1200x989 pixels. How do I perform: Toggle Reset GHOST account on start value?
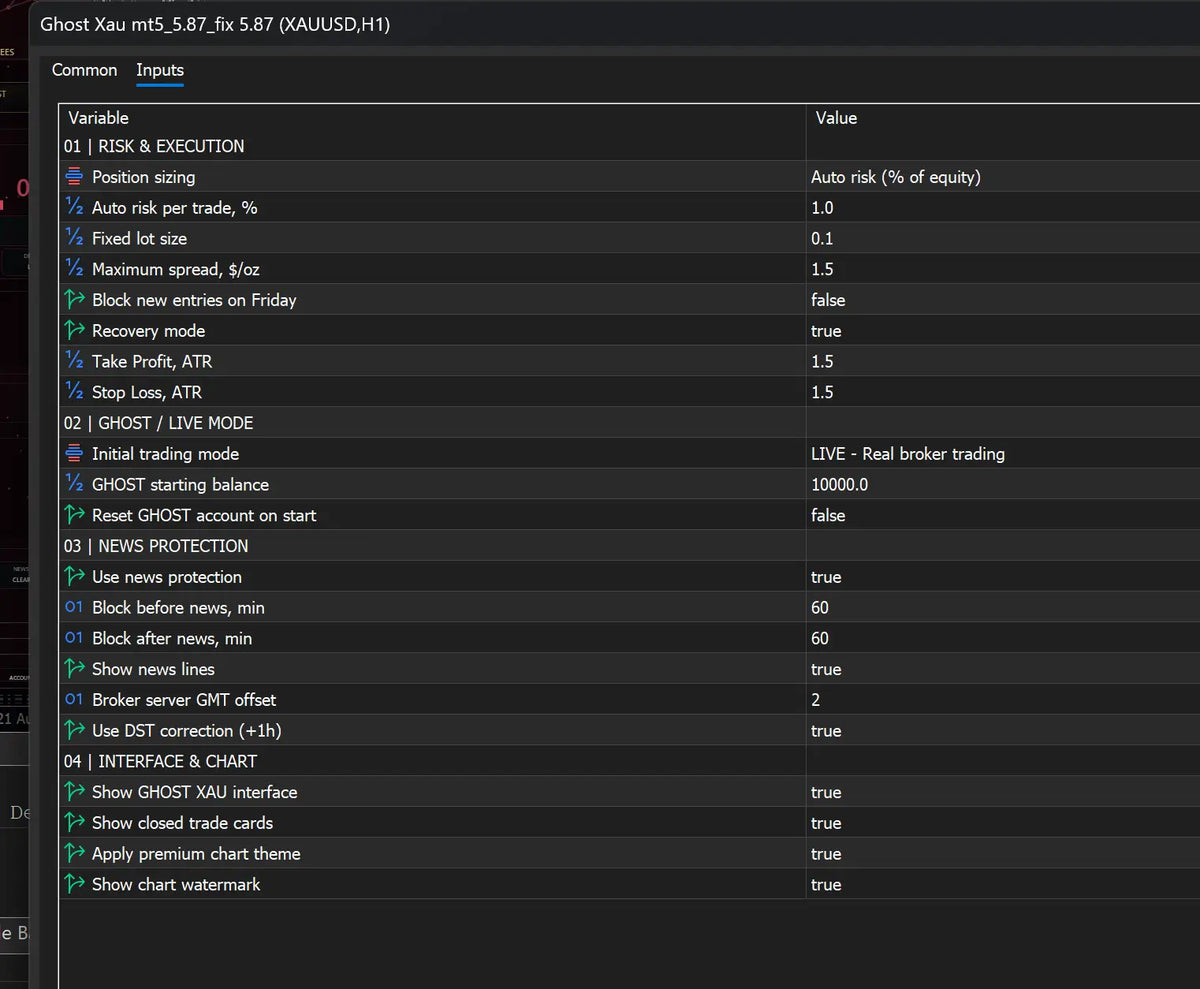point(1003,515)
